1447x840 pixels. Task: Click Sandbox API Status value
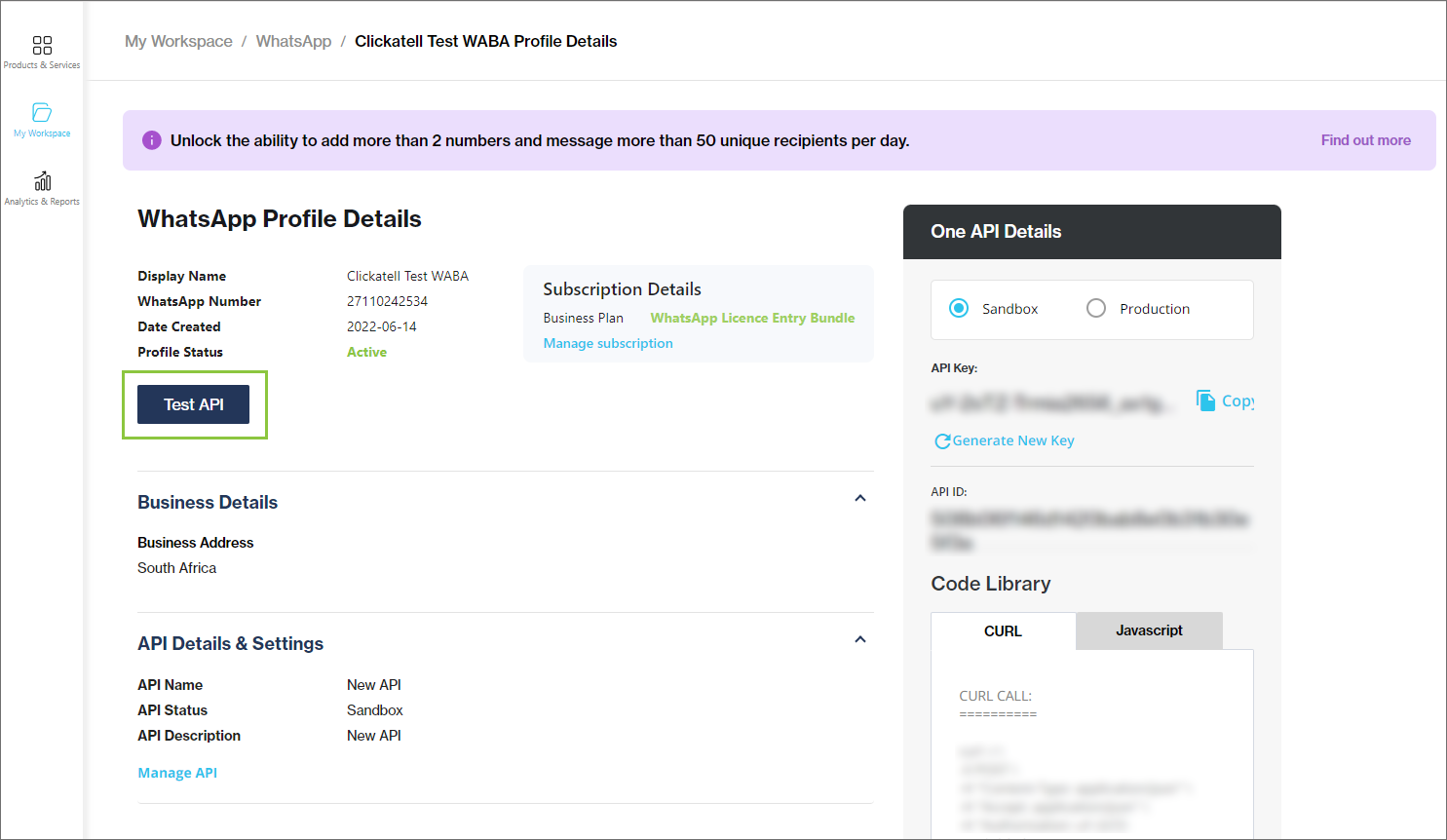[x=374, y=710]
